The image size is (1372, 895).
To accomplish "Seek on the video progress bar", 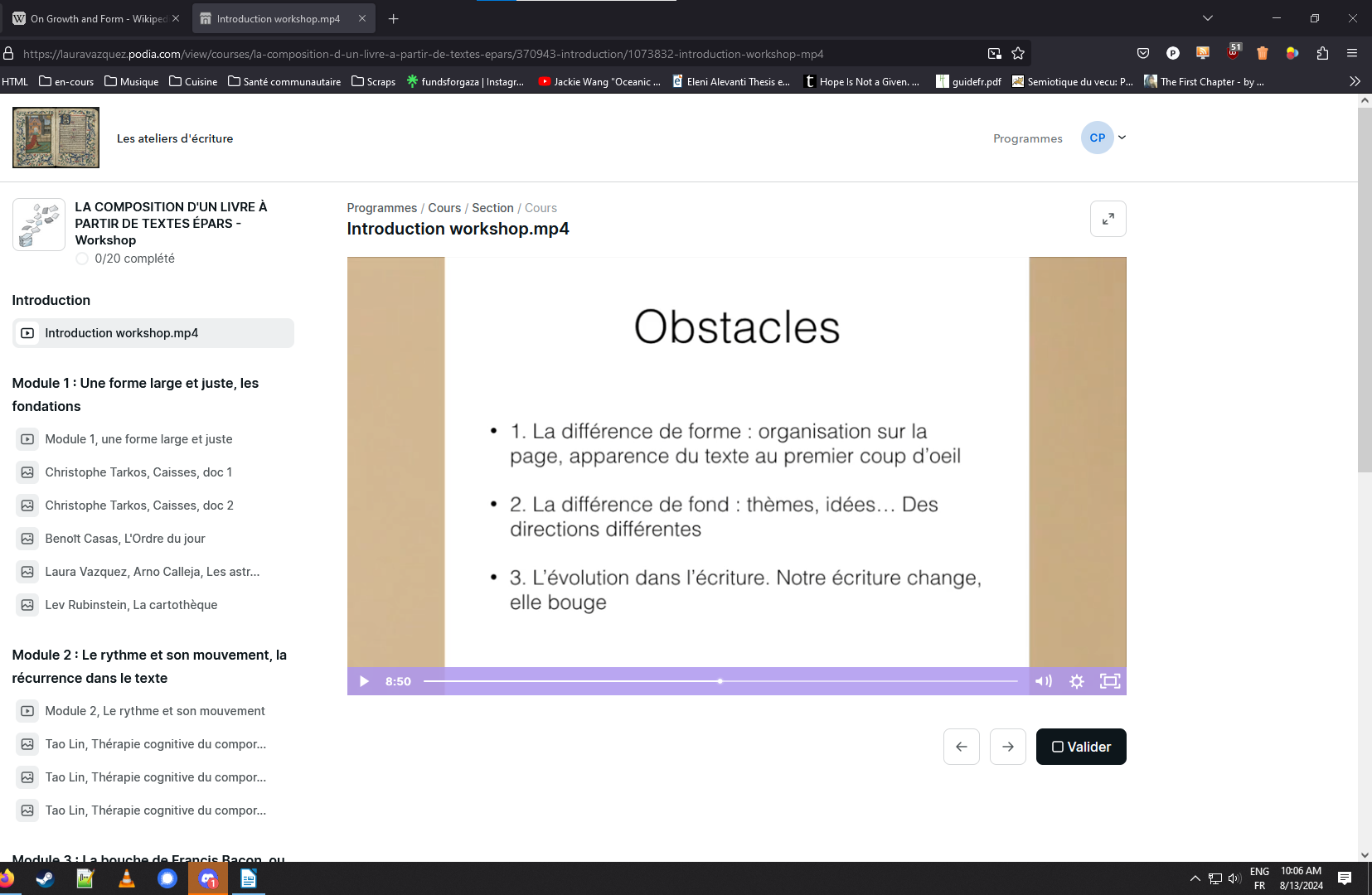I will point(720,681).
